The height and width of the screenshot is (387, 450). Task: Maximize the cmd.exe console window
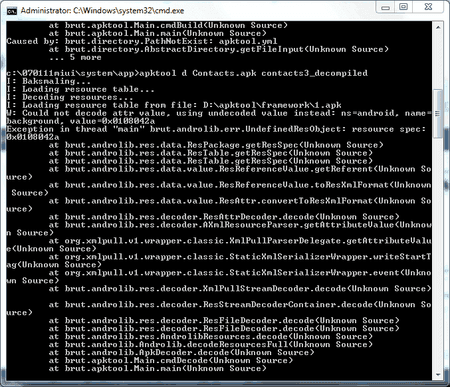[x=403, y=7]
